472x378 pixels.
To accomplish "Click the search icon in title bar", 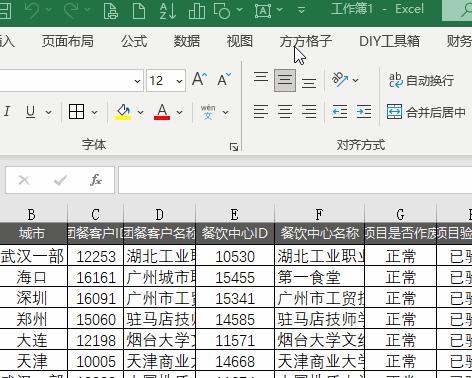I will [466, 10].
